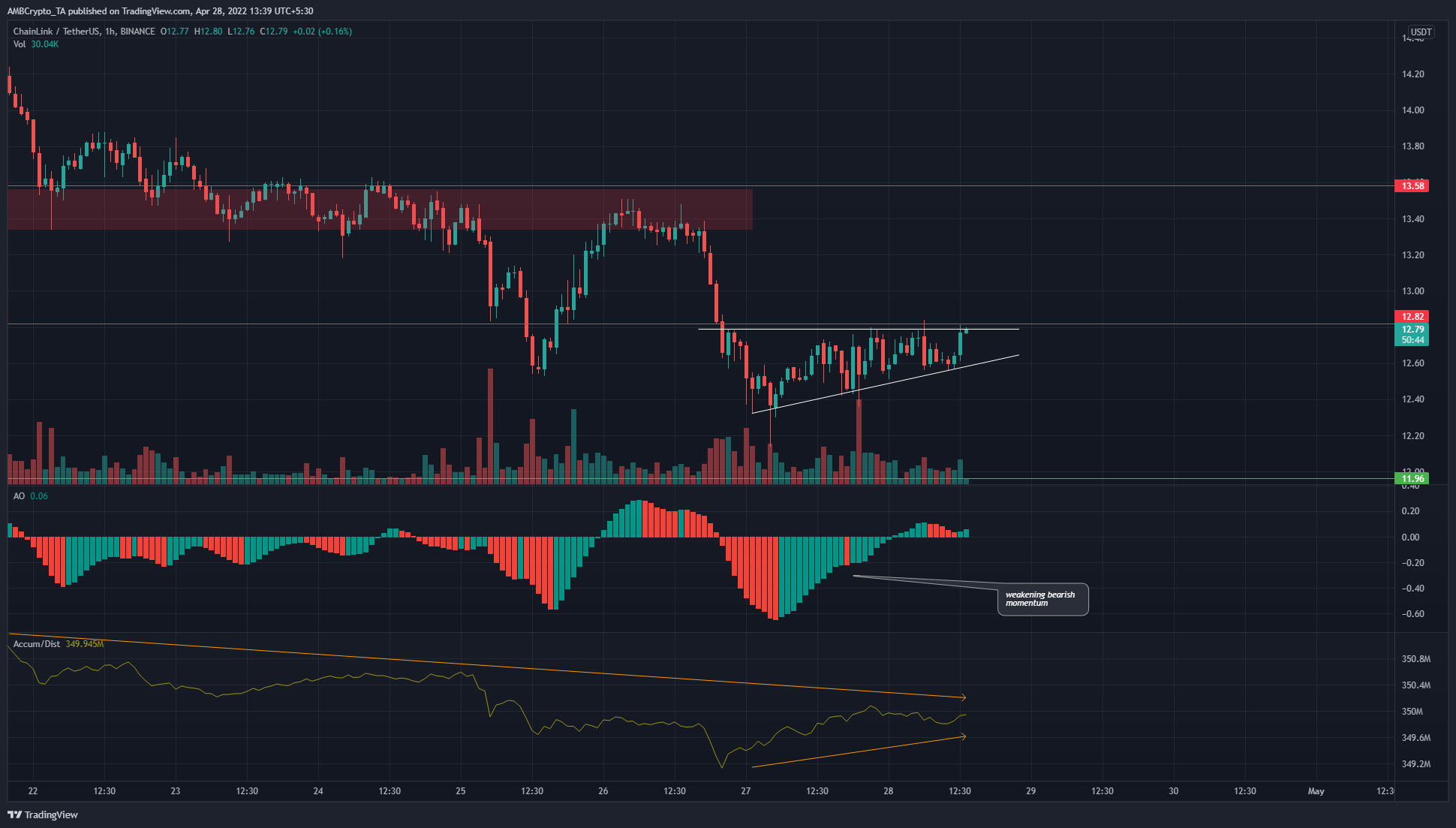Click the Vol 30.04K indicator label

coord(36,44)
